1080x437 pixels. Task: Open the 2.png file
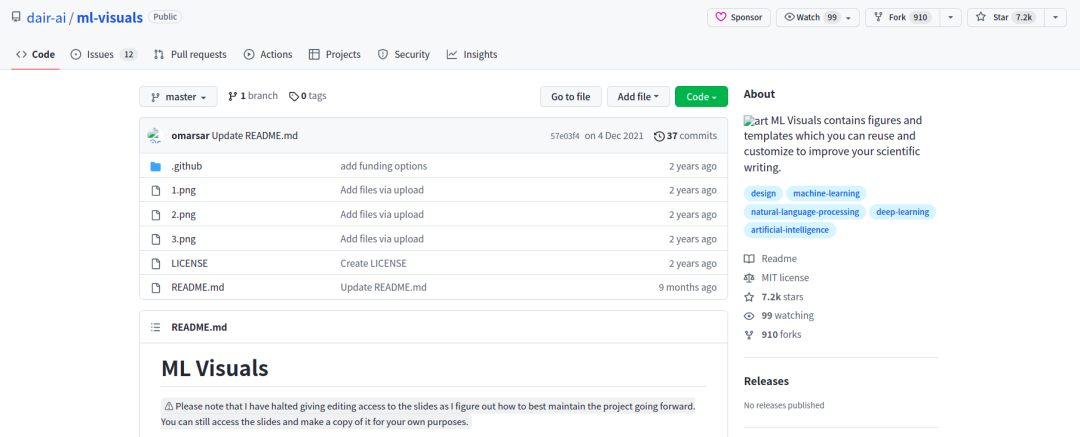click(x=183, y=214)
